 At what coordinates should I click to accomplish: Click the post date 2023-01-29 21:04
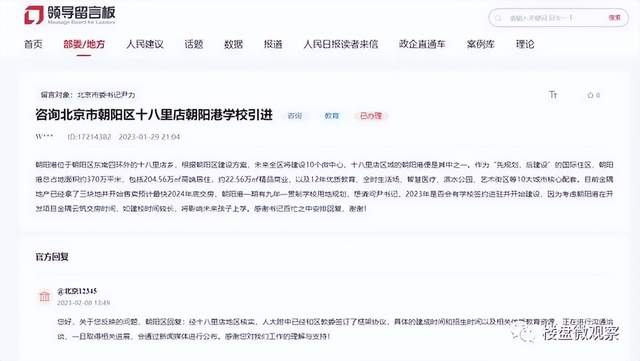(149, 137)
